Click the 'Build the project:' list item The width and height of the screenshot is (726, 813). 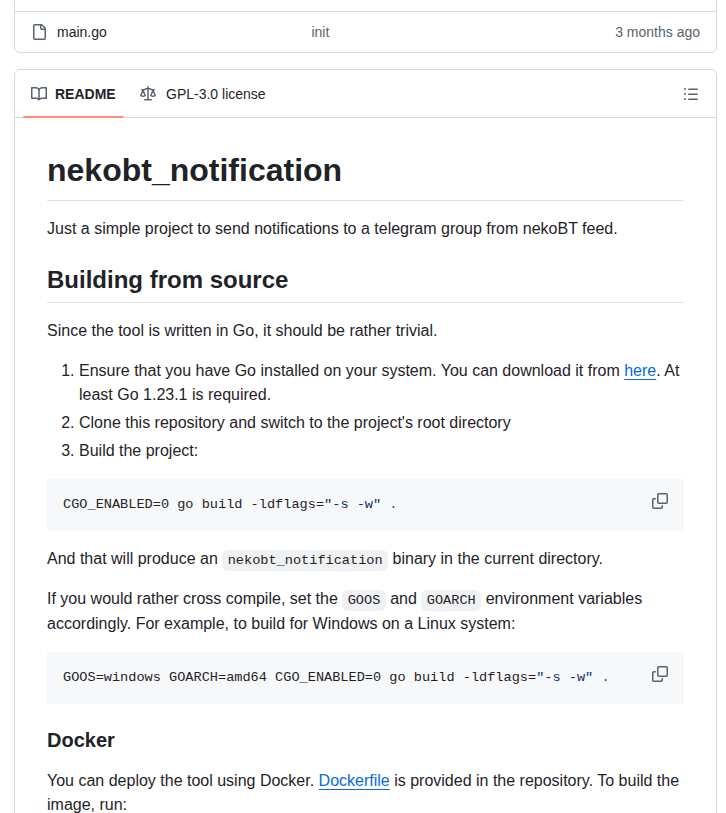[138, 451]
